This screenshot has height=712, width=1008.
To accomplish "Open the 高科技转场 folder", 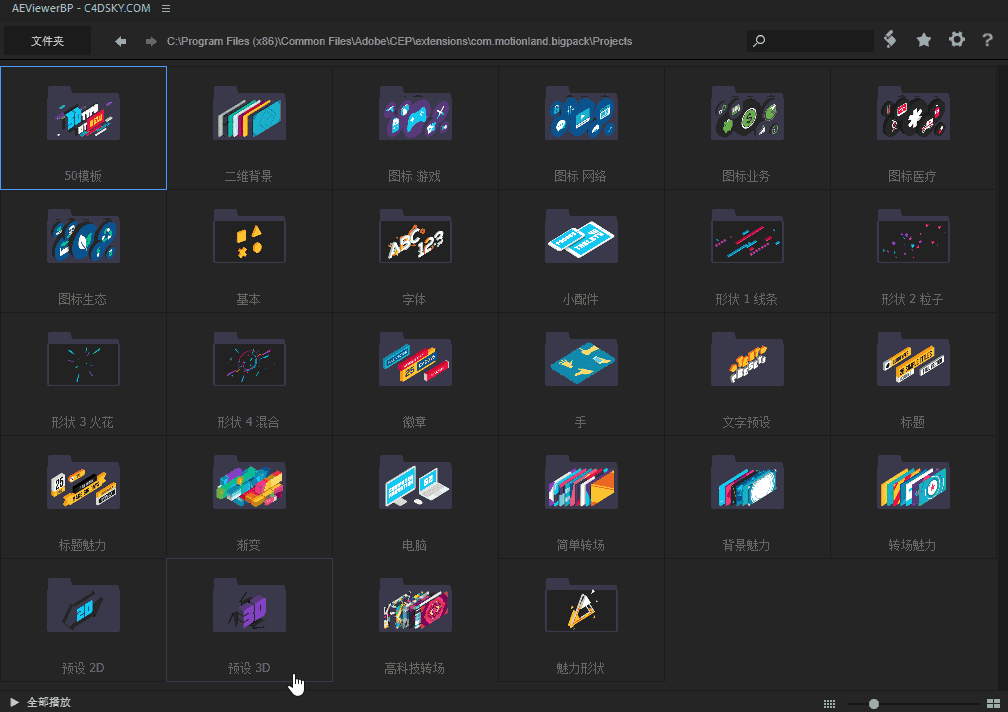I will pyautogui.click(x=415, y=620).
